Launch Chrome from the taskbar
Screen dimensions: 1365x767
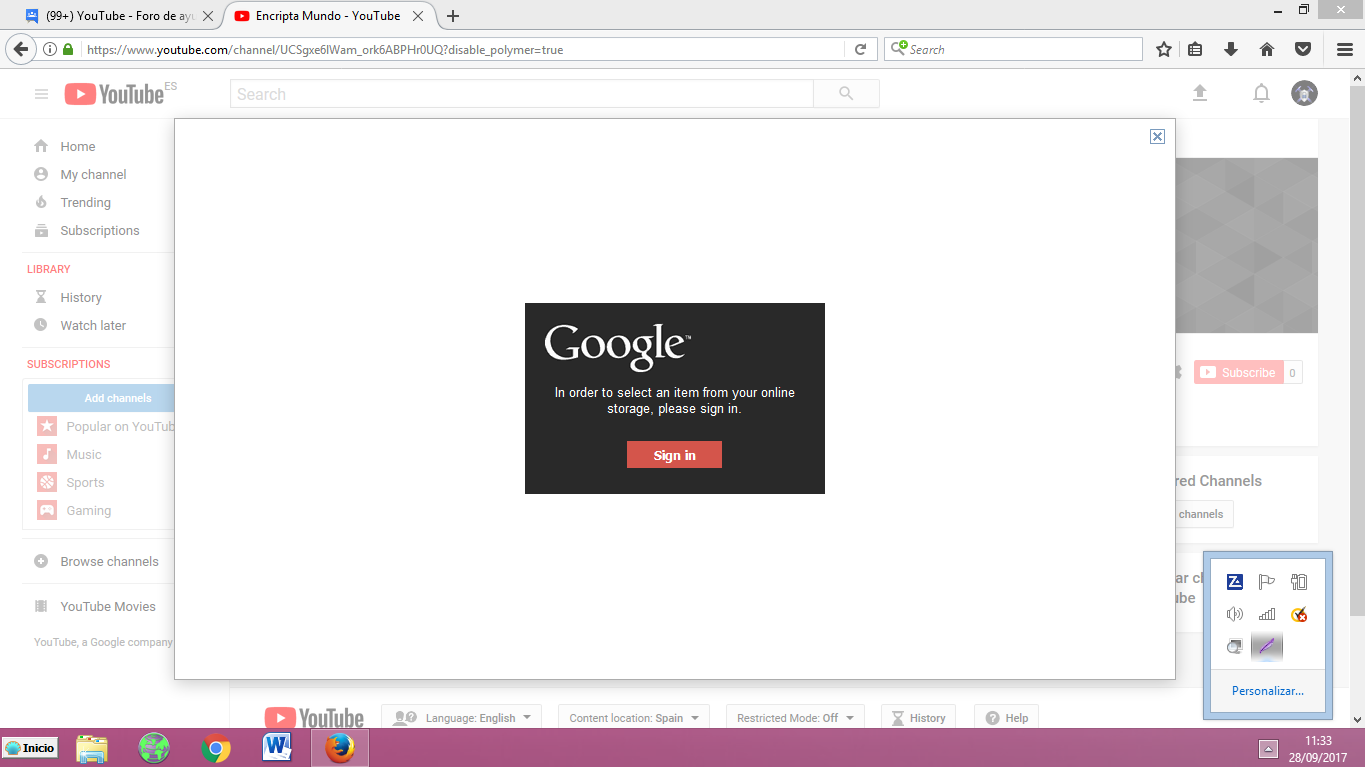(216, 748)
